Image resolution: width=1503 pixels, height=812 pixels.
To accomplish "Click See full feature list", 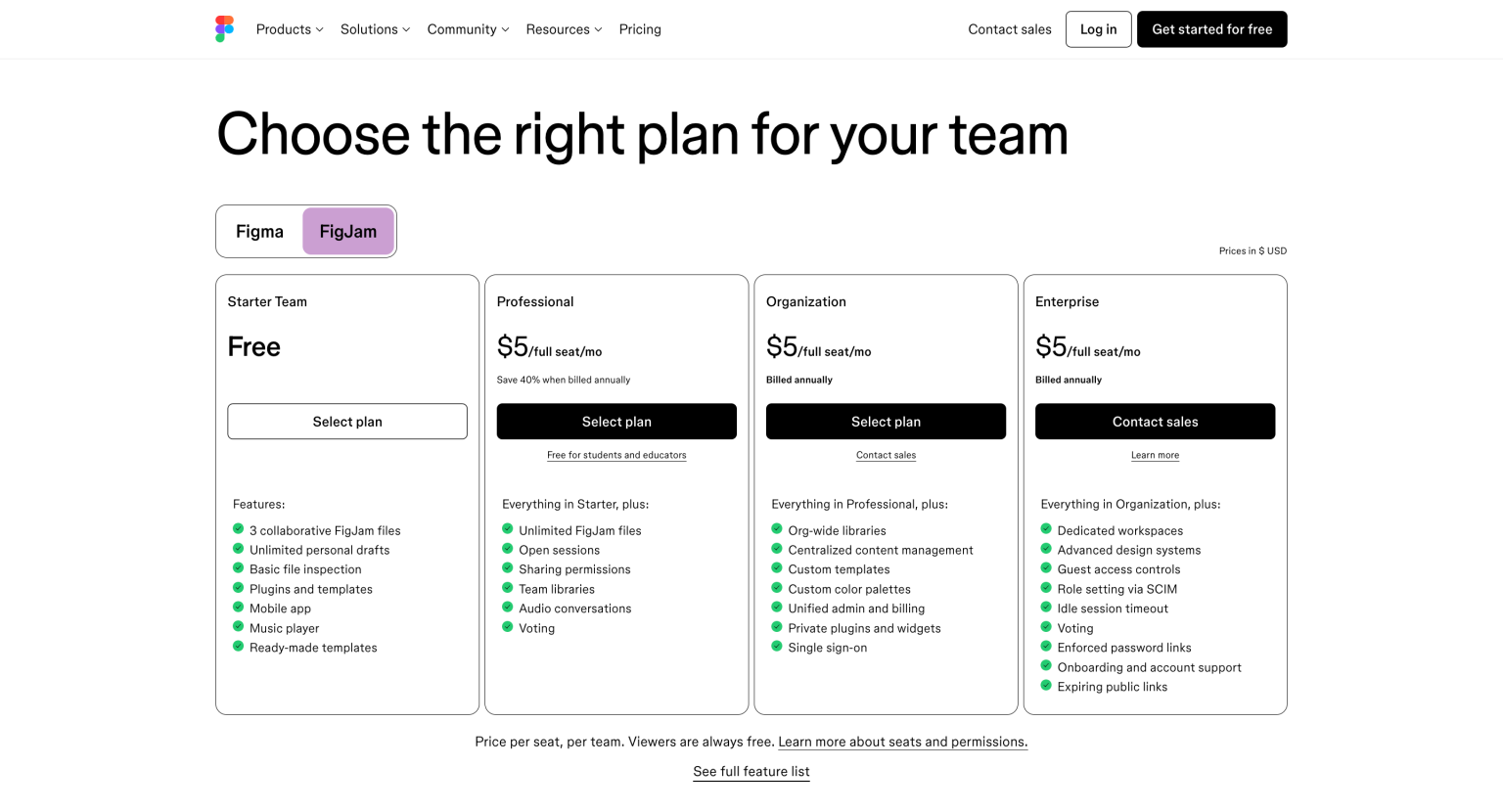I will click(751, 771).
